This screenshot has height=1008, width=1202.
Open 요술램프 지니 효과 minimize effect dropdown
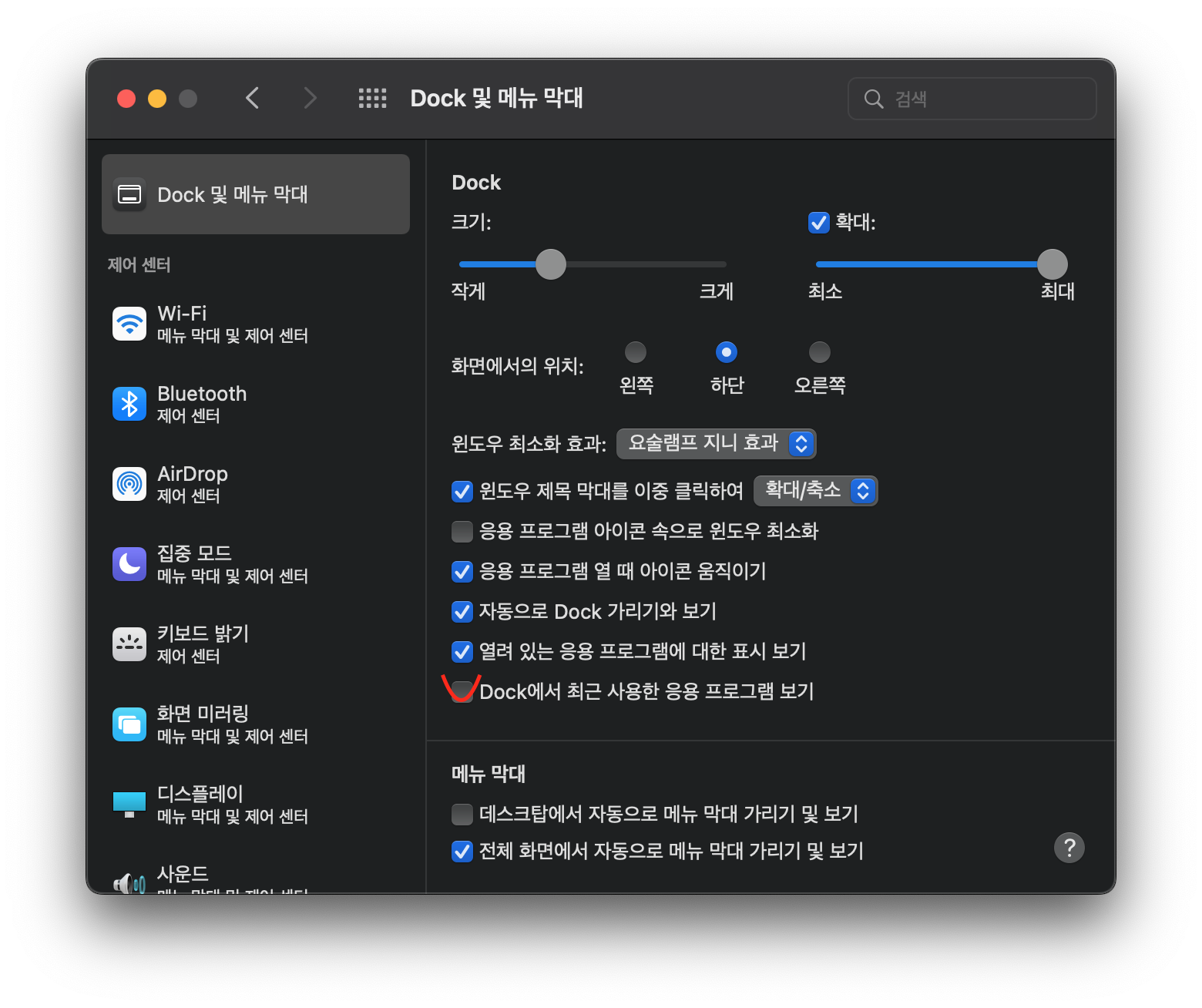click(717, 443)
